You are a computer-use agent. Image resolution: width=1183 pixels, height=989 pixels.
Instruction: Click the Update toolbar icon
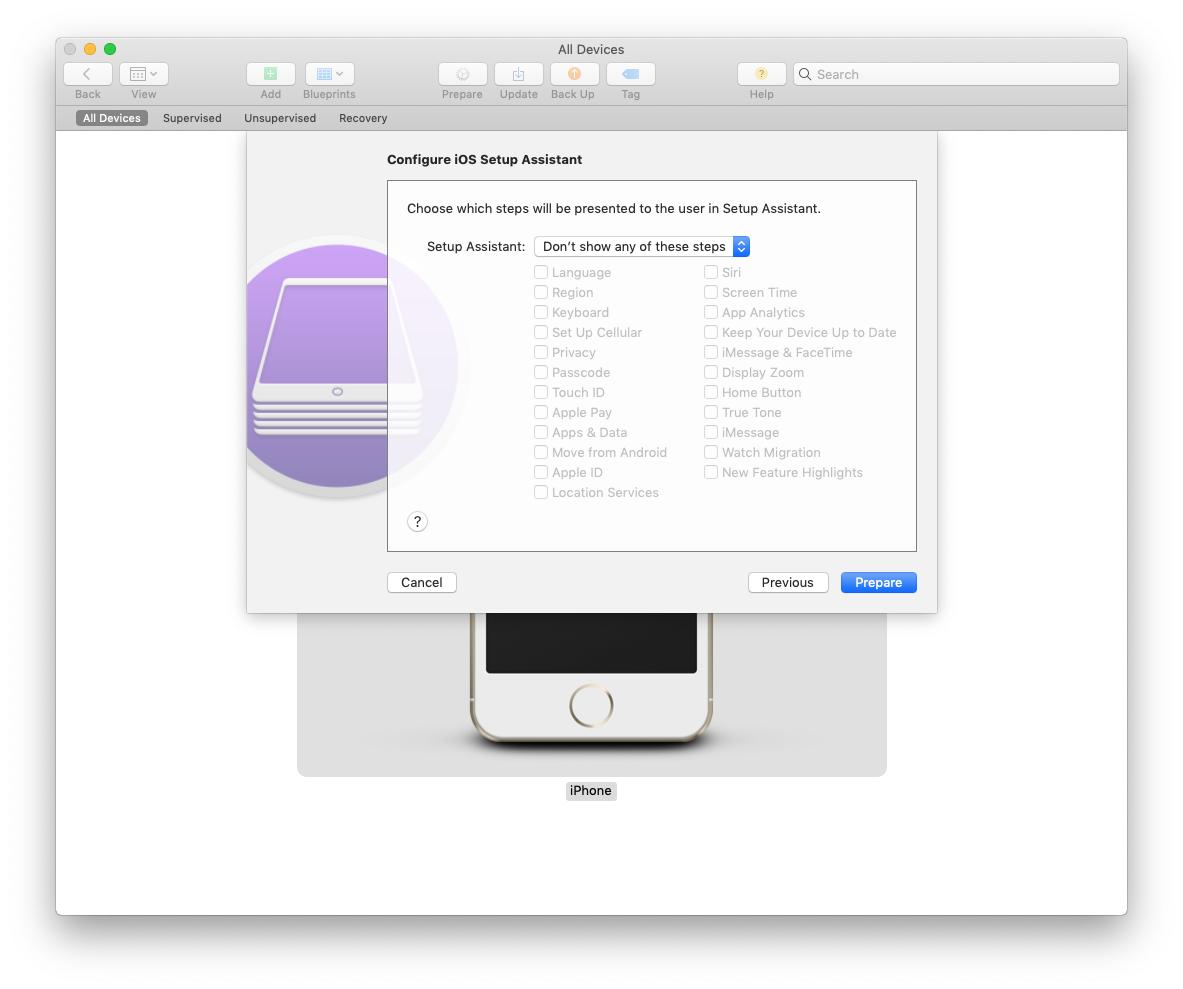518,74
